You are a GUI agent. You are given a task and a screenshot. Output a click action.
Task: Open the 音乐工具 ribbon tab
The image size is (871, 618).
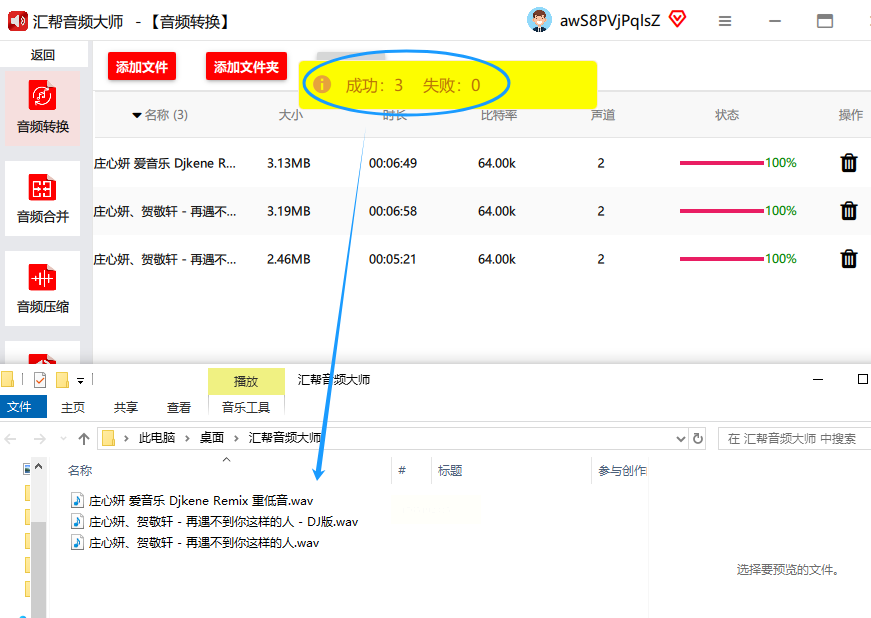[x=246, y=408]
